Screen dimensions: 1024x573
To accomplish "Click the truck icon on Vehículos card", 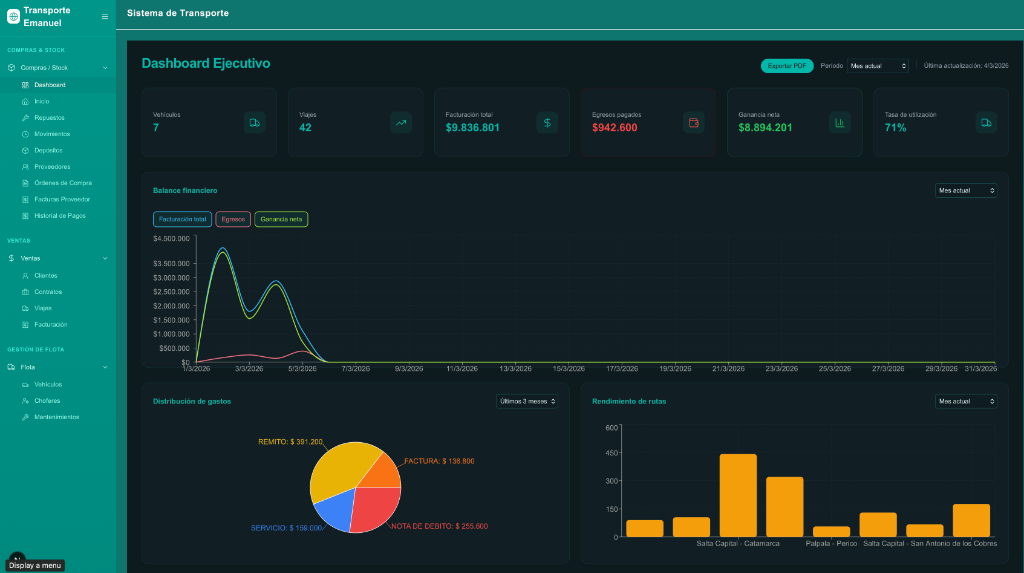I will (255, 122).
